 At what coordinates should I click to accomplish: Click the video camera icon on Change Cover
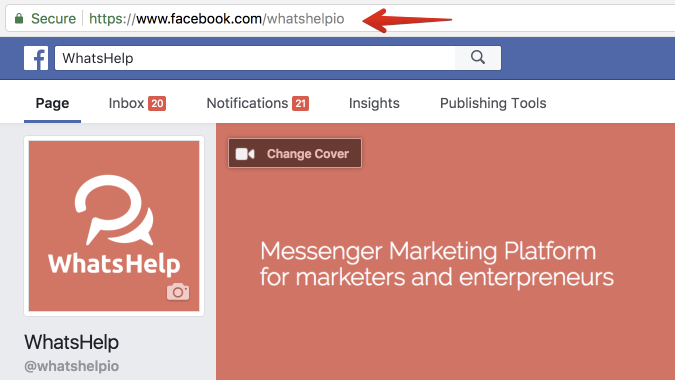[245, 154]
